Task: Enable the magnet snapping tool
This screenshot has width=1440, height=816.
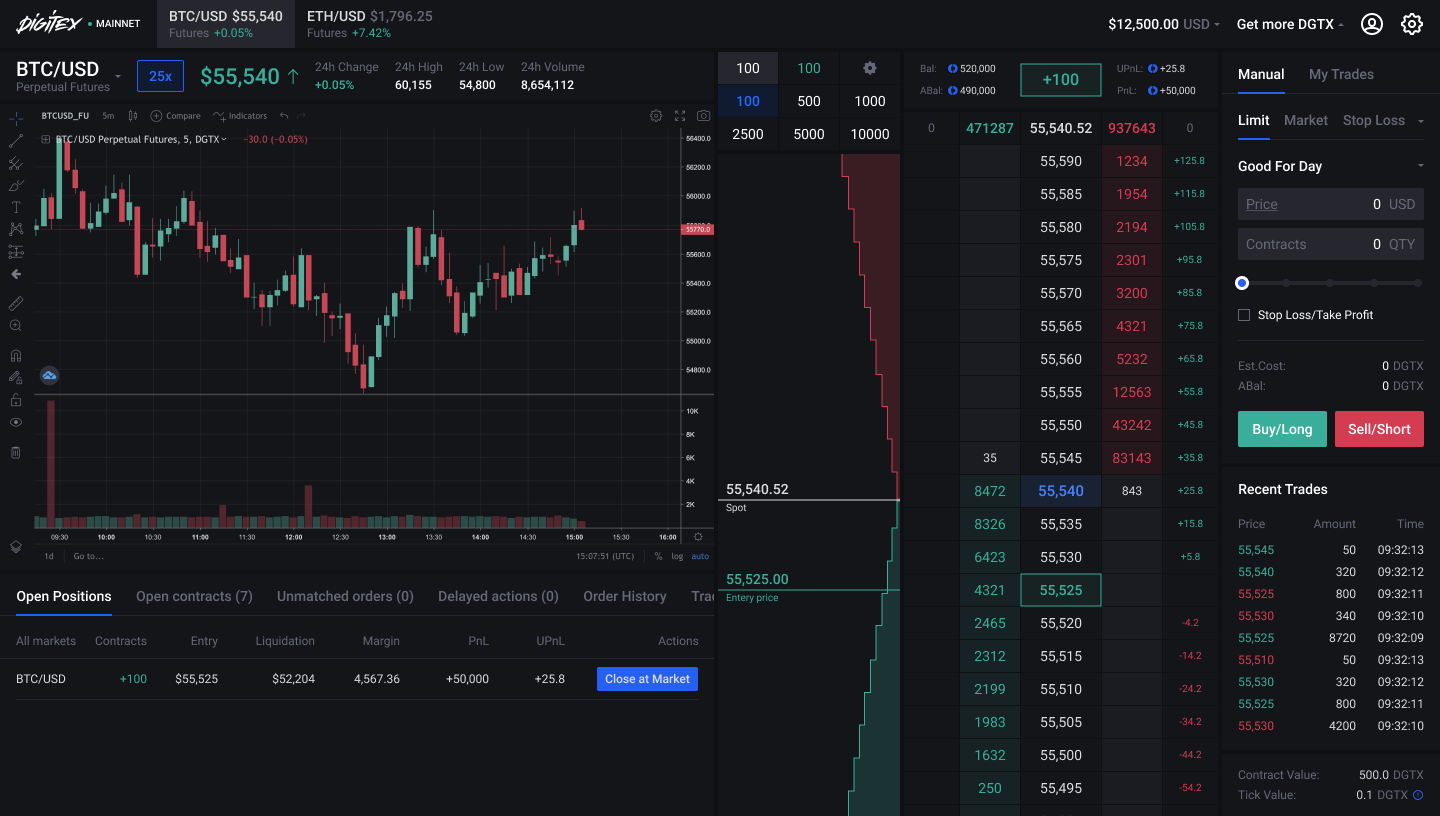Action: (x=15, y=356)
